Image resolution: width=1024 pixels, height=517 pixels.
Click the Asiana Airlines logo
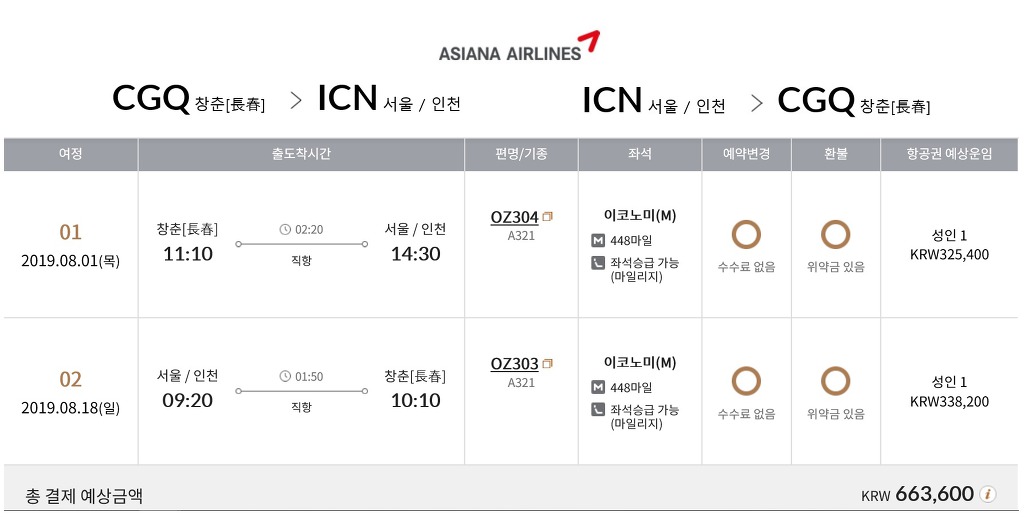tap(519, 47)
